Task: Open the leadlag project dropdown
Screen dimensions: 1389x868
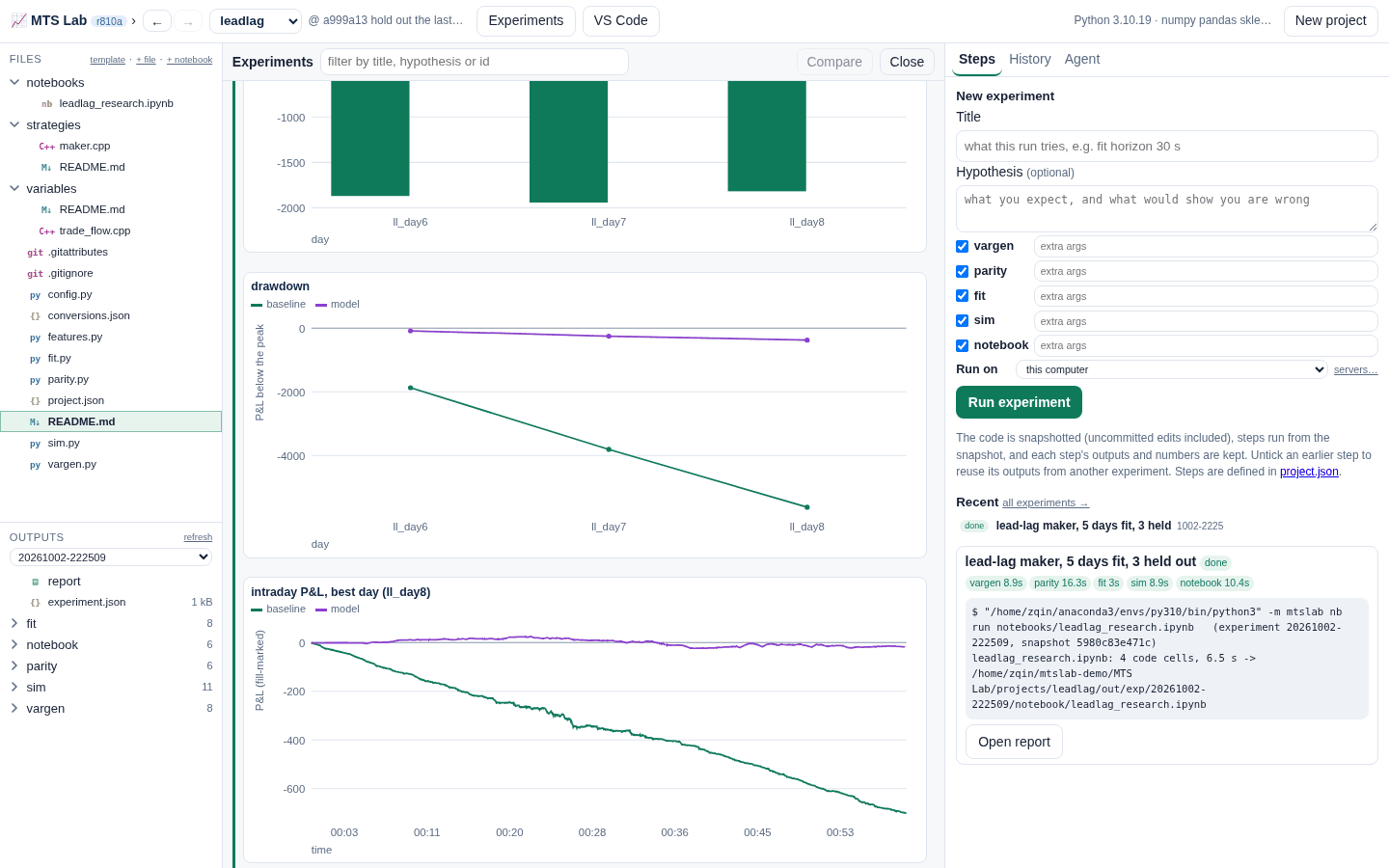Action: [256, 21]
